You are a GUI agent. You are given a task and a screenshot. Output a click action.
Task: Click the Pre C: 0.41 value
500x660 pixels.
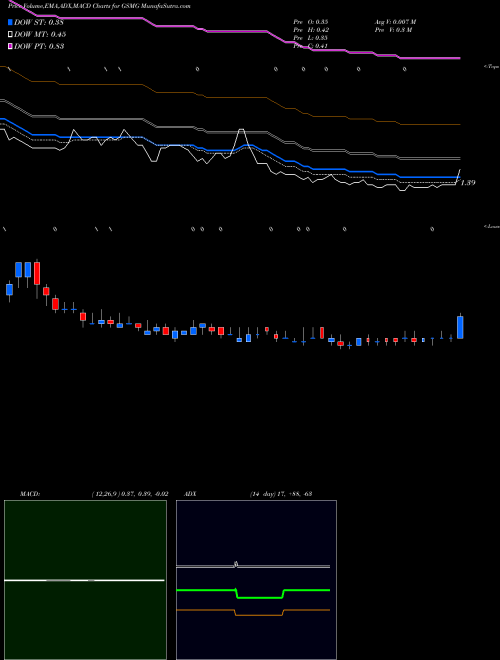311,46
